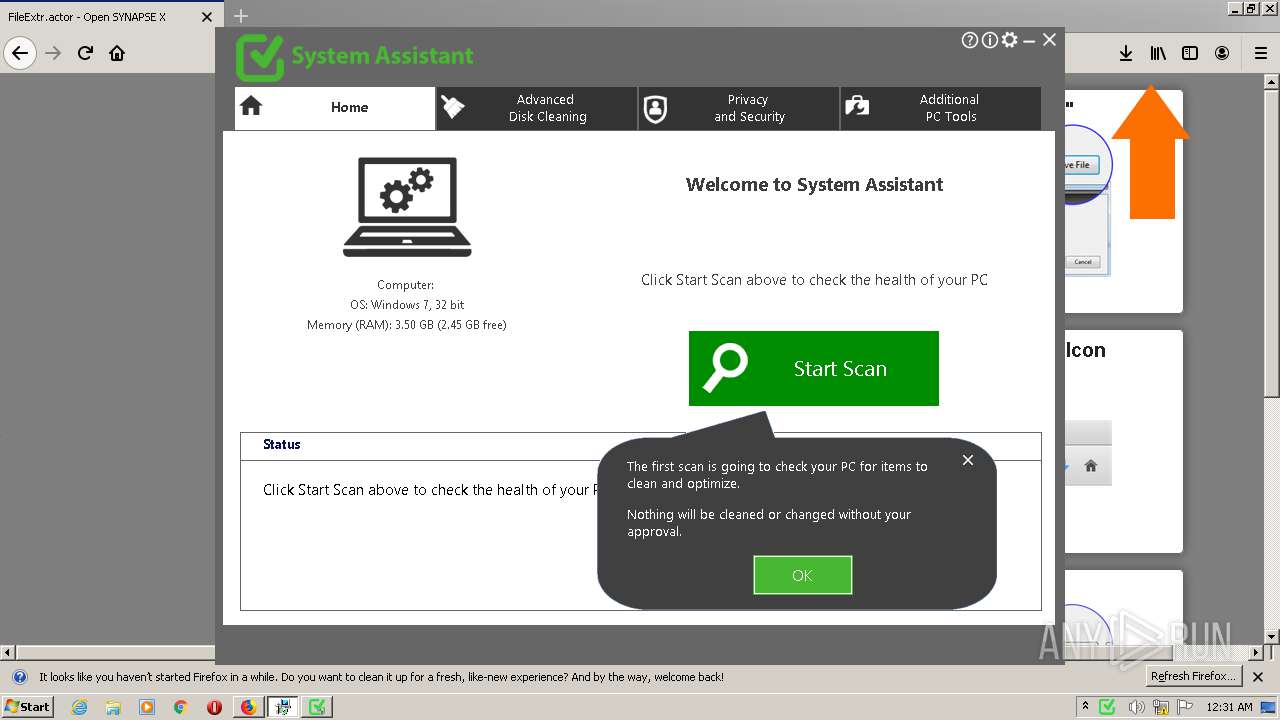Click the Firefox vertical scrollbar down arrow
This screenshot has width=1280, height=720.
click(1272, 637)
